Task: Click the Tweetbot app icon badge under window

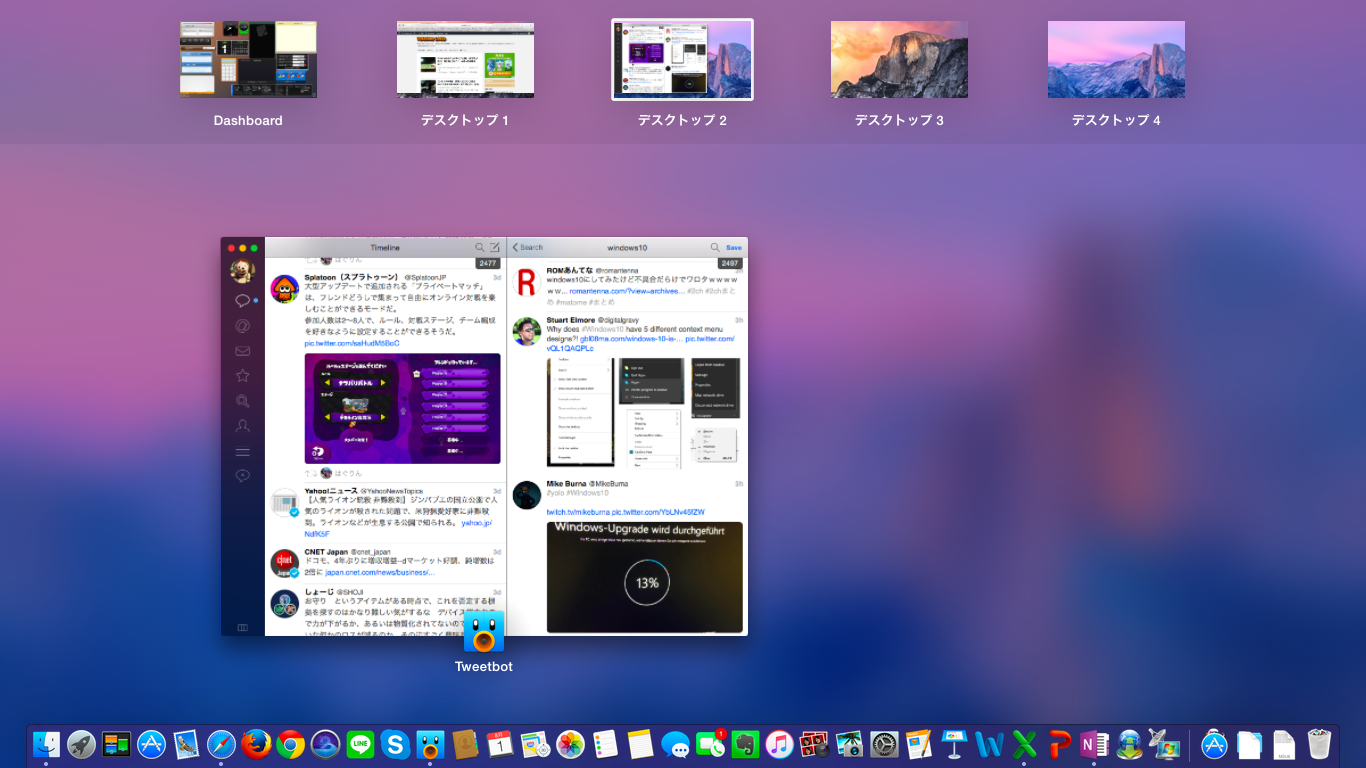Action: pos(484,632)
